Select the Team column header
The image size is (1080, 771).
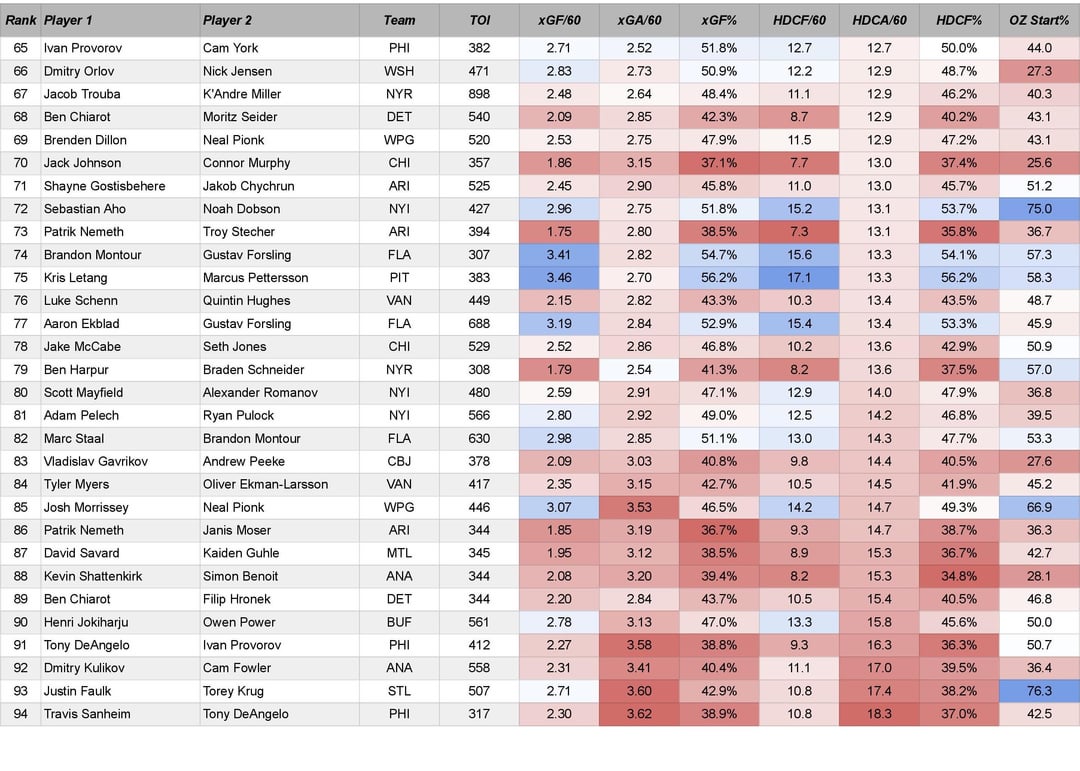pos(399,20)
